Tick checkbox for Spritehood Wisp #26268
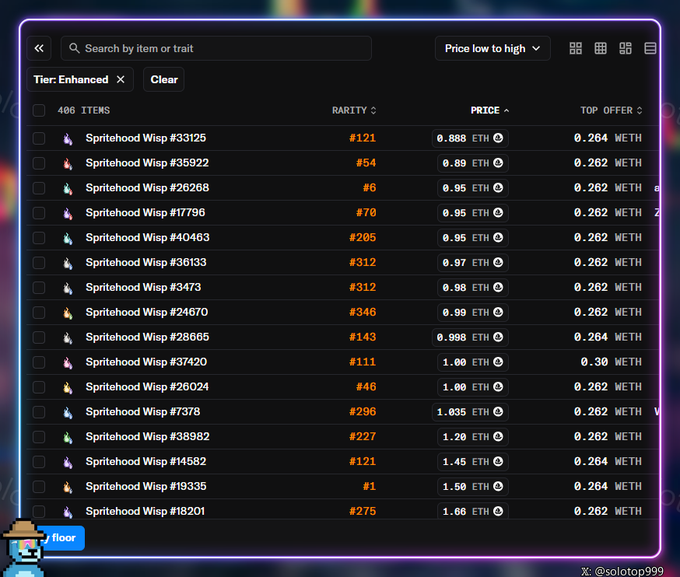 pos(39,188)
